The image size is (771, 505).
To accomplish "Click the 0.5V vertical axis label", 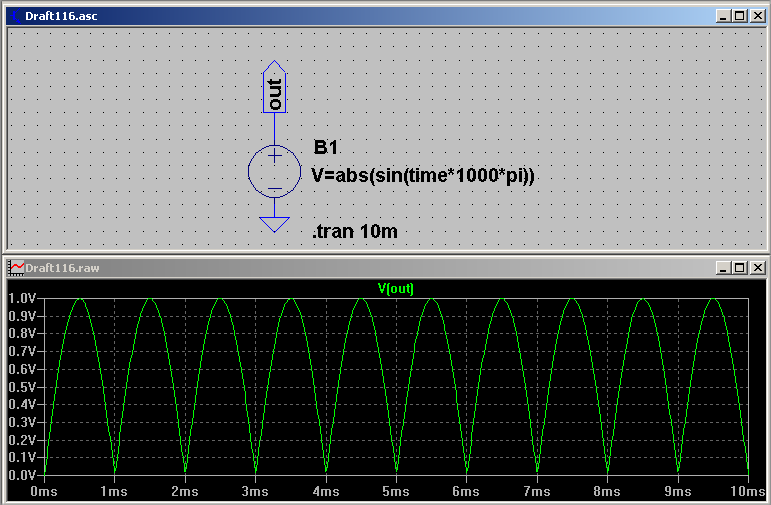I will [22, 387].
